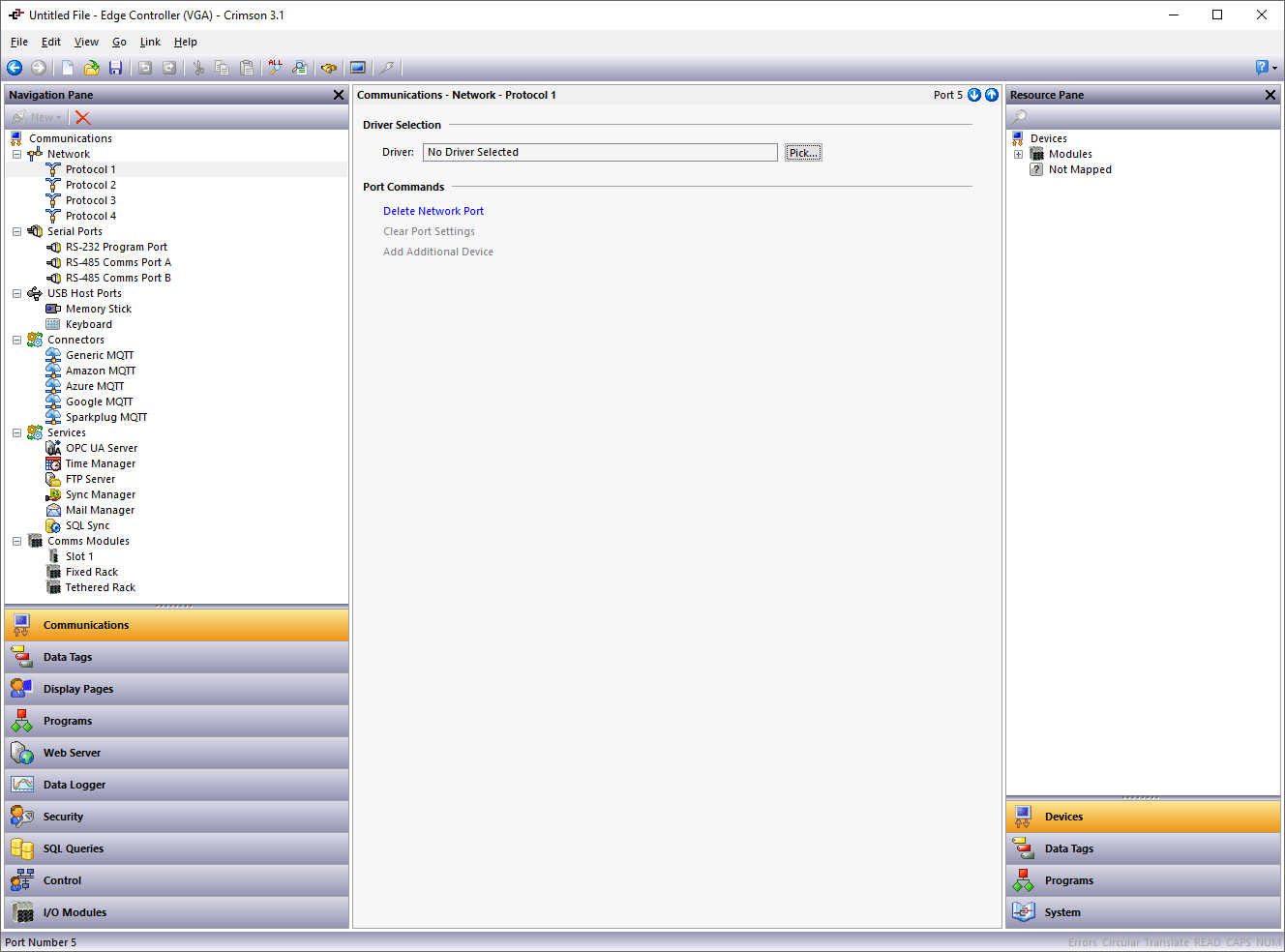Save the database with the floppy disk icon
Image resolution: width=1285 pixels, height=952 pixels.
[115, 68]
